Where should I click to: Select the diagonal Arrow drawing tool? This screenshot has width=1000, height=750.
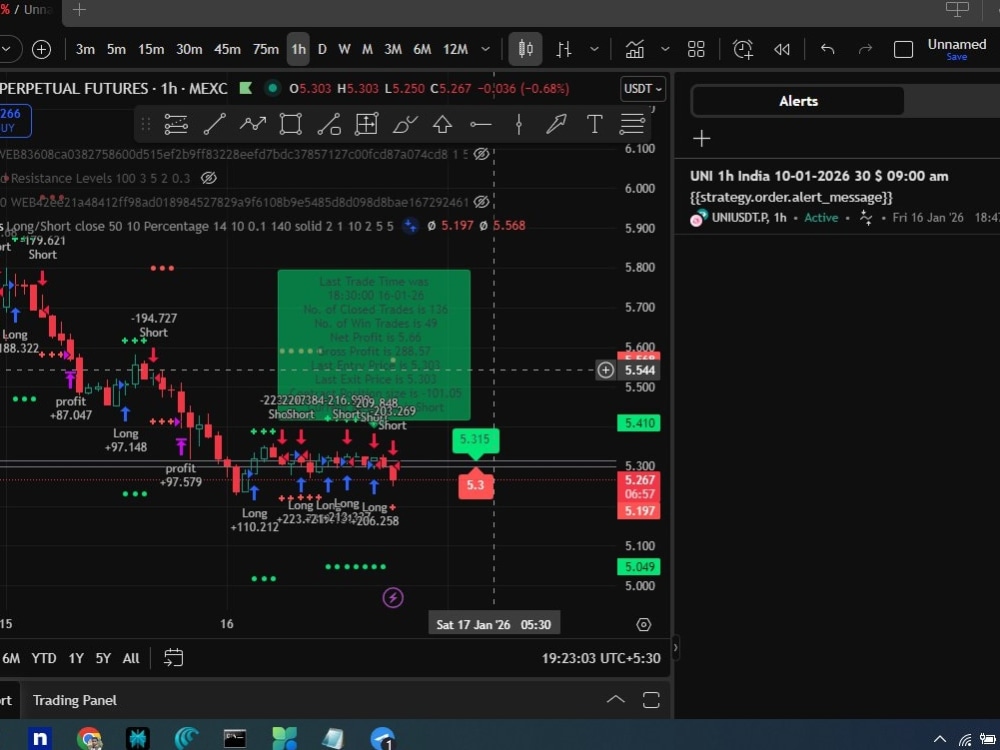click(x=556, y=124)
